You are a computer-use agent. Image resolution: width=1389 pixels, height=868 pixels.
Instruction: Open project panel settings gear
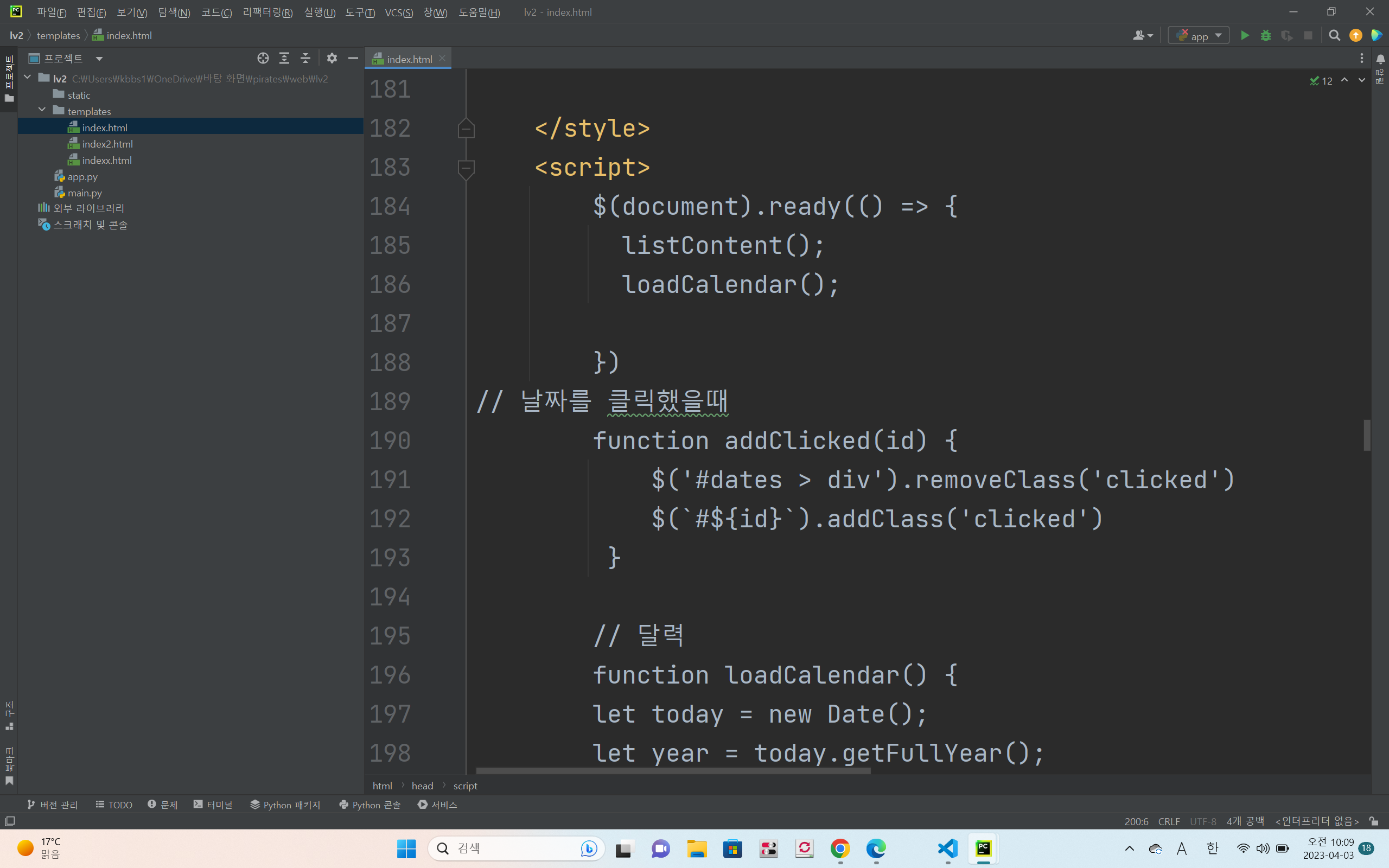332,58
